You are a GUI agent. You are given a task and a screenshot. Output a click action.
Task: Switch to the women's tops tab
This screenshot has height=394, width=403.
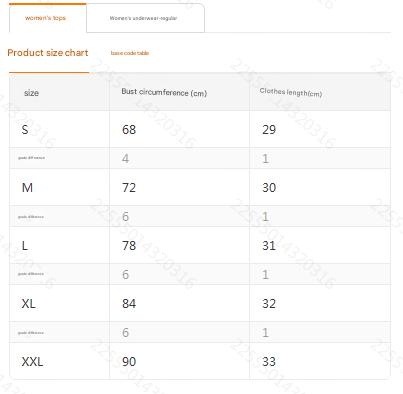click(46, 18)
